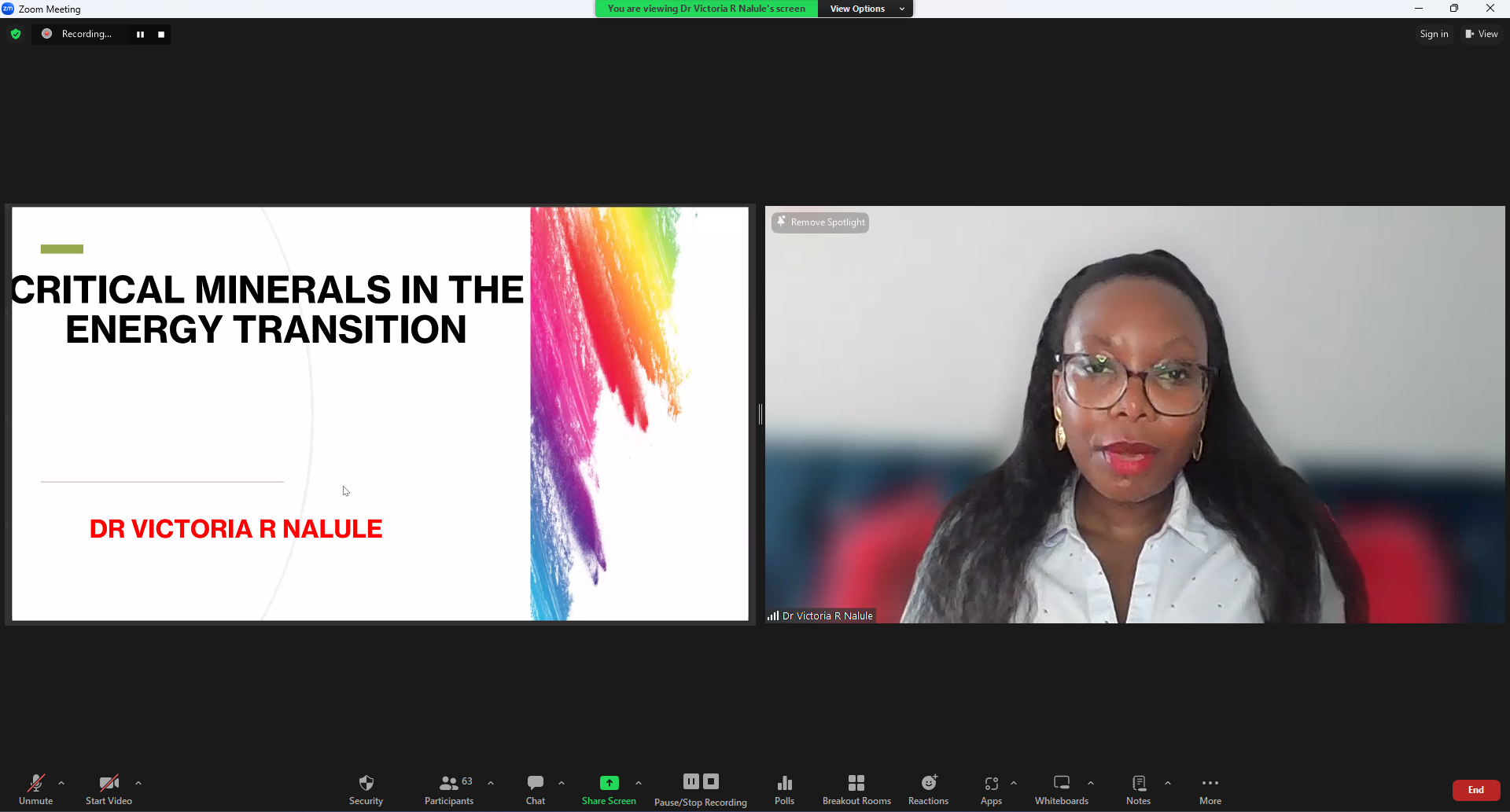
Task: Click the red End meeting button
Action: tap(1475, 790)
